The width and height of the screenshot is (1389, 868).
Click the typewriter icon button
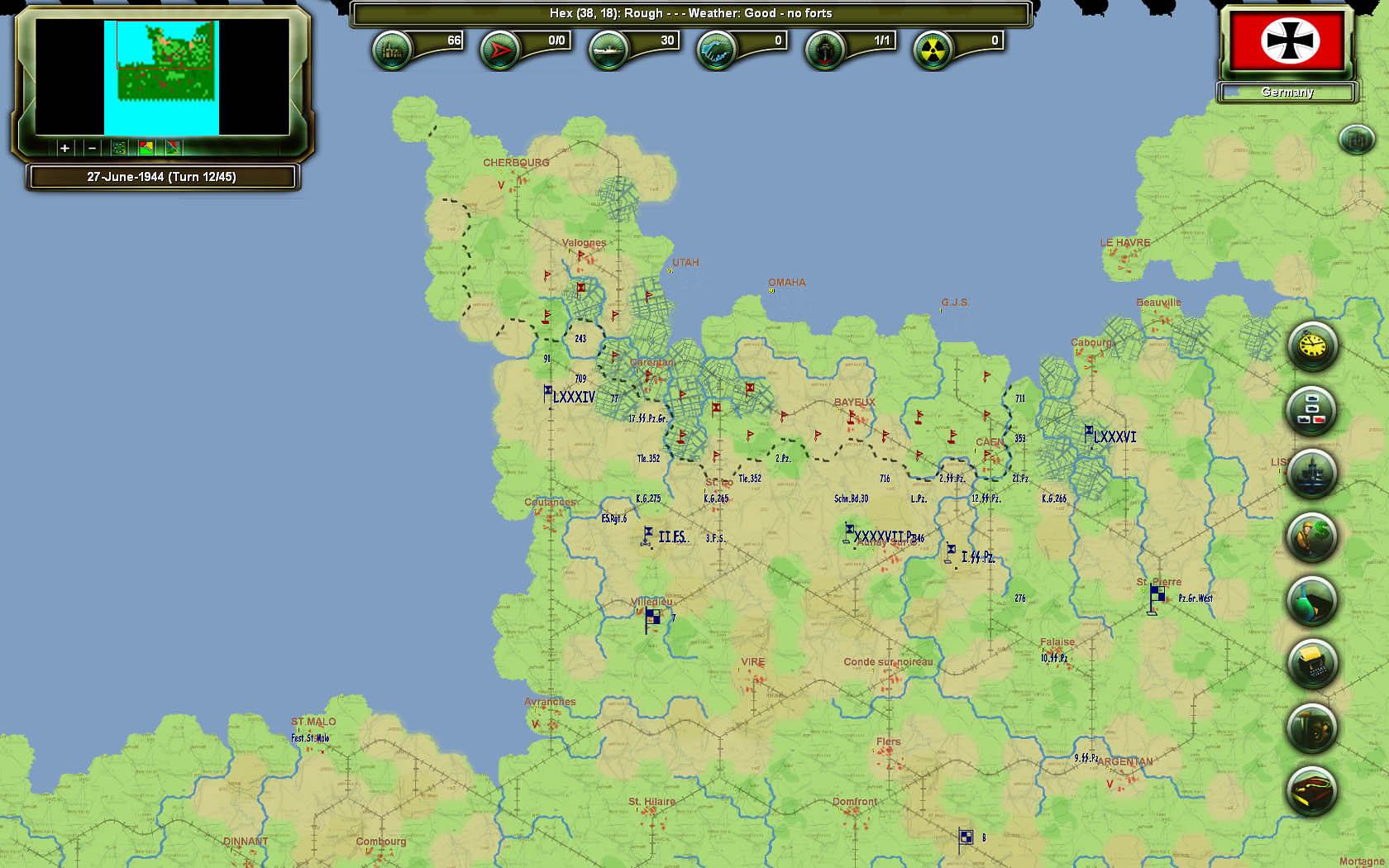point(1312,664)
